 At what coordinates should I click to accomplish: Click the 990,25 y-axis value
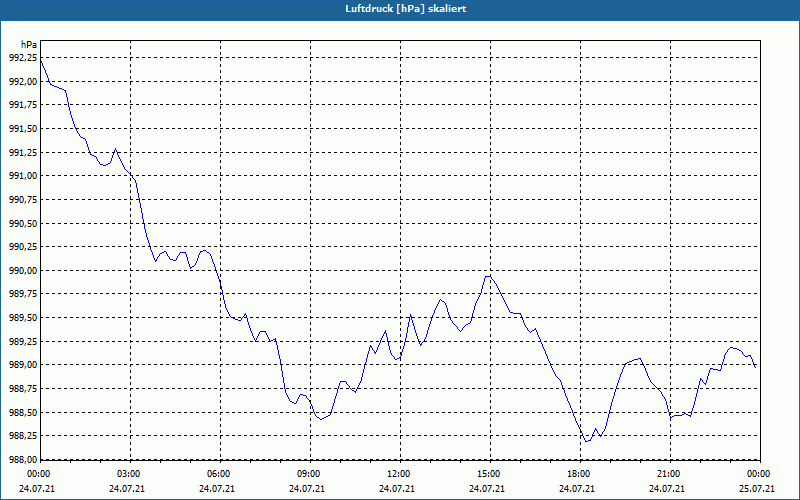[x=23, y=247]
